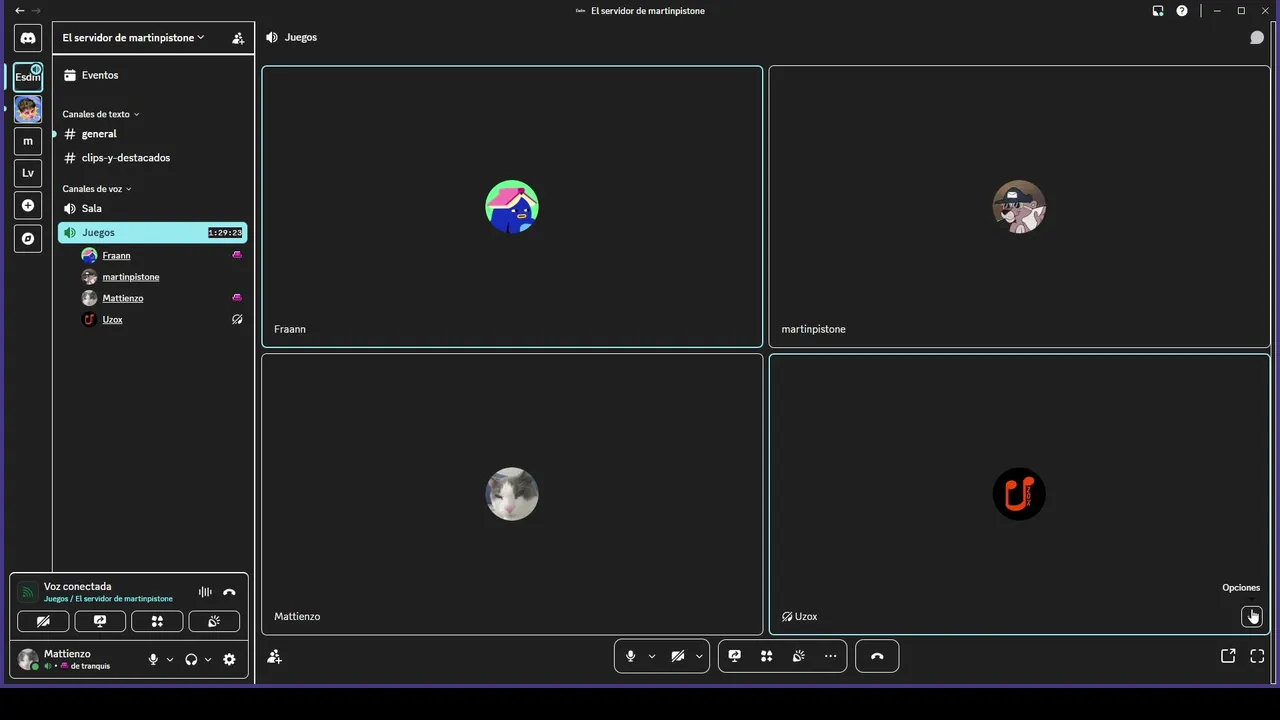
Task: Collapse the Canales de voz category
Action: pos(97,189)
